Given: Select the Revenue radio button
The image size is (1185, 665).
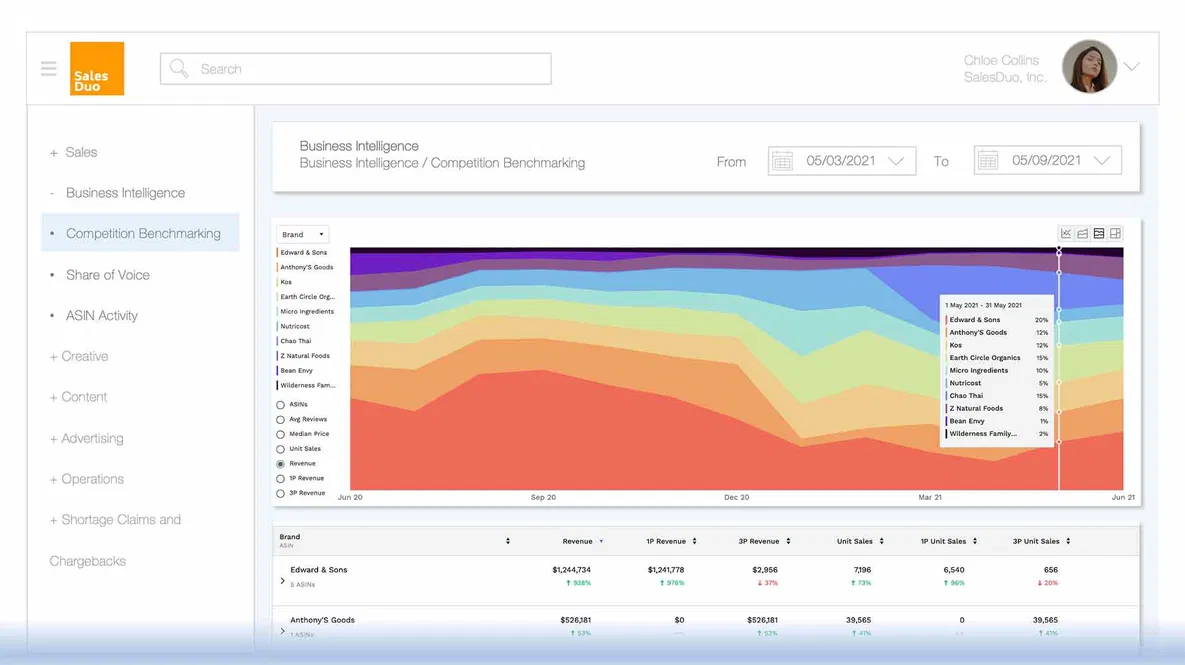Looking at the screenshot, I should 280,464.
